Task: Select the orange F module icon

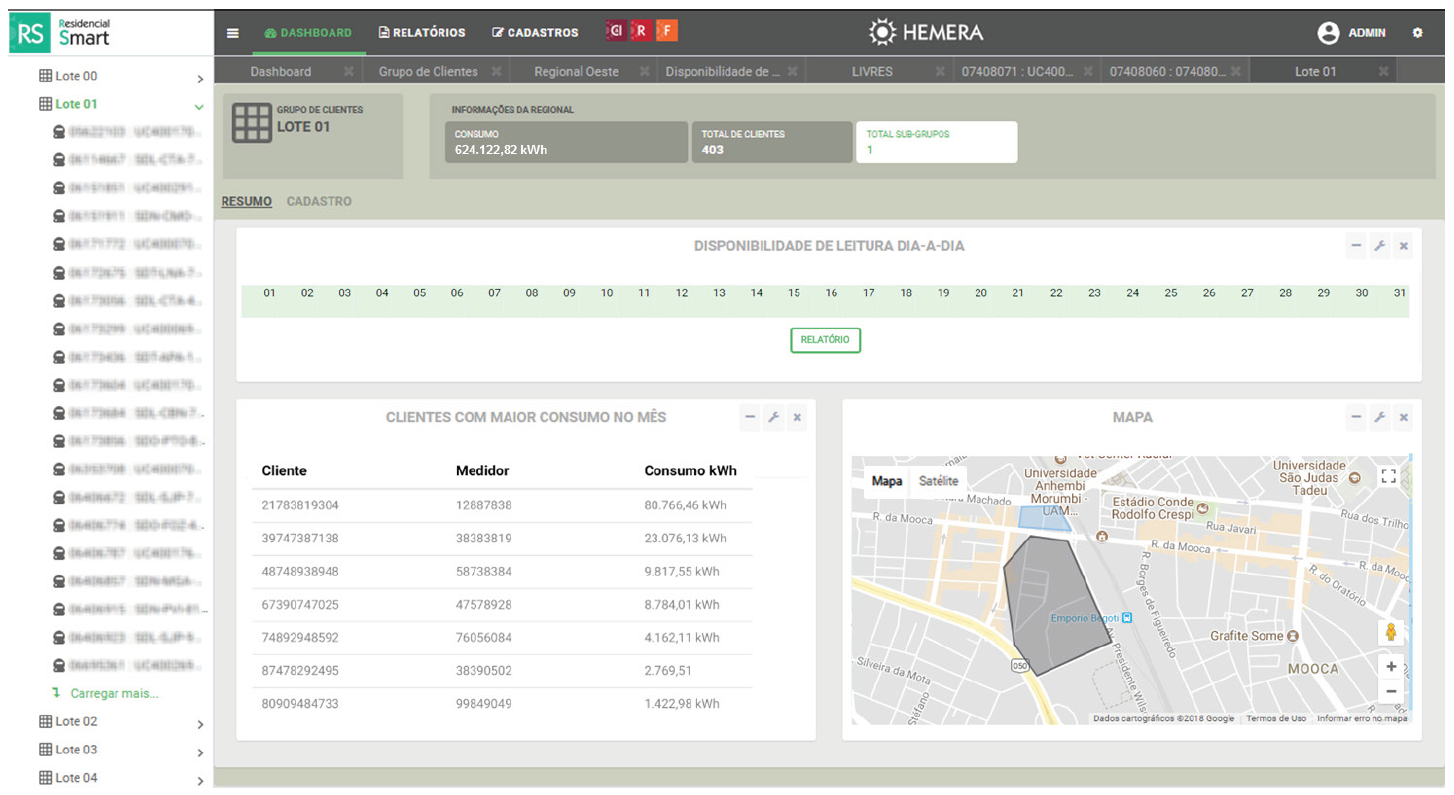Action: 666,31
